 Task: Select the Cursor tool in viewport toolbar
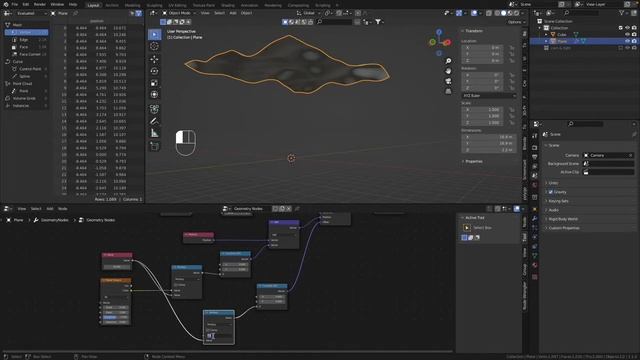point(154,46)
